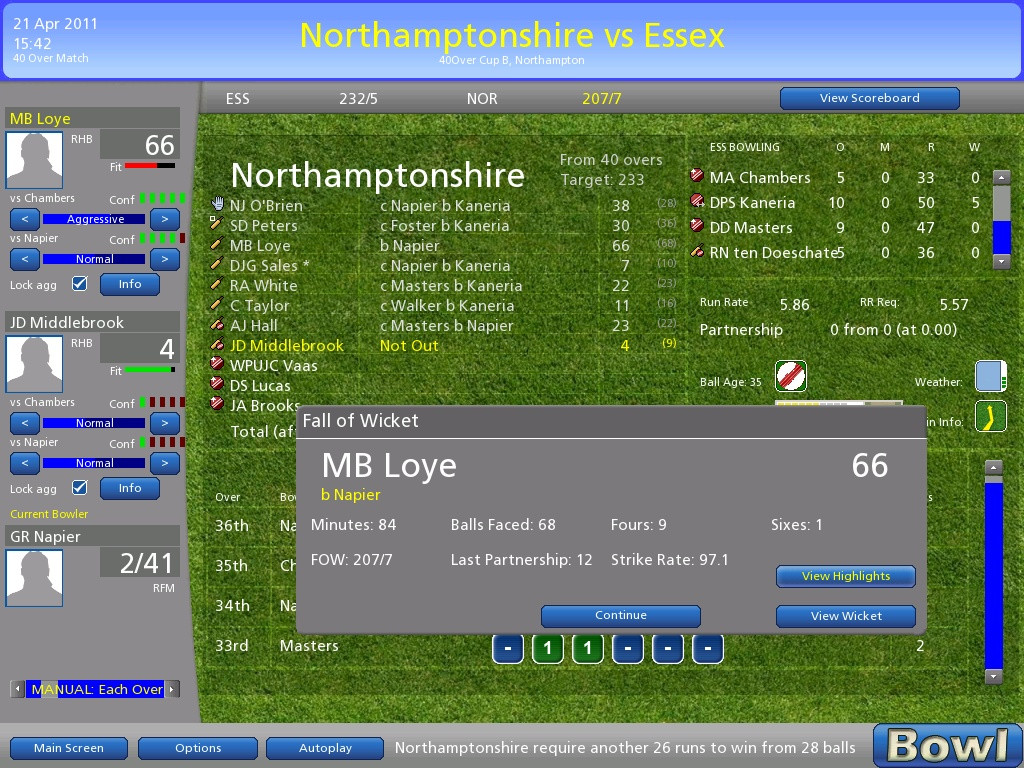Click bat icon beside SD Peters

217,224
